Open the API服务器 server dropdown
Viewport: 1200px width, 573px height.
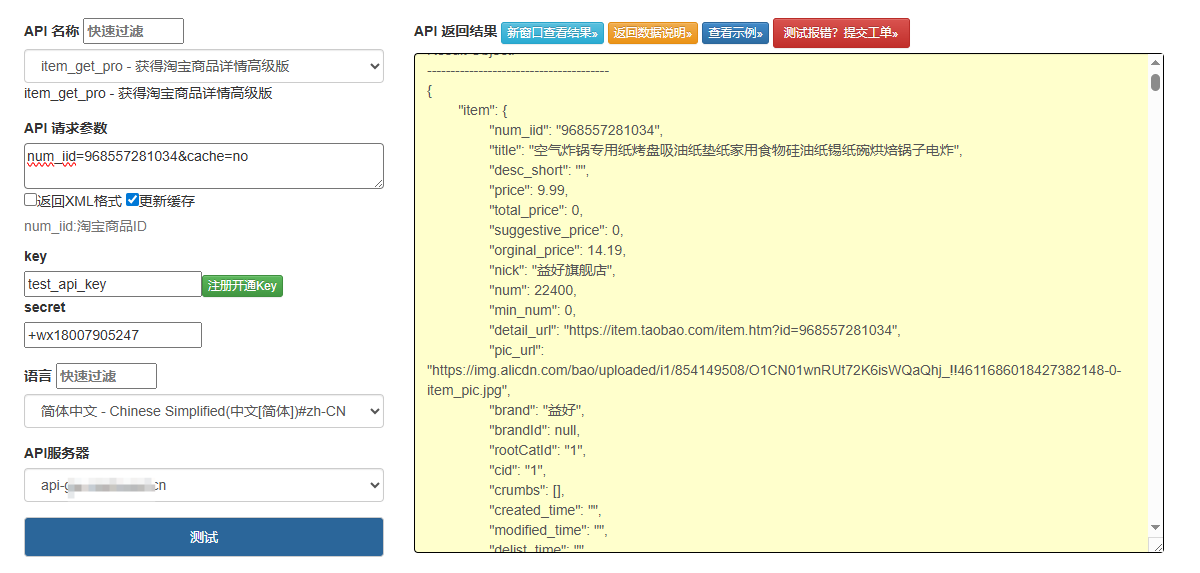[x=204, y=485]
